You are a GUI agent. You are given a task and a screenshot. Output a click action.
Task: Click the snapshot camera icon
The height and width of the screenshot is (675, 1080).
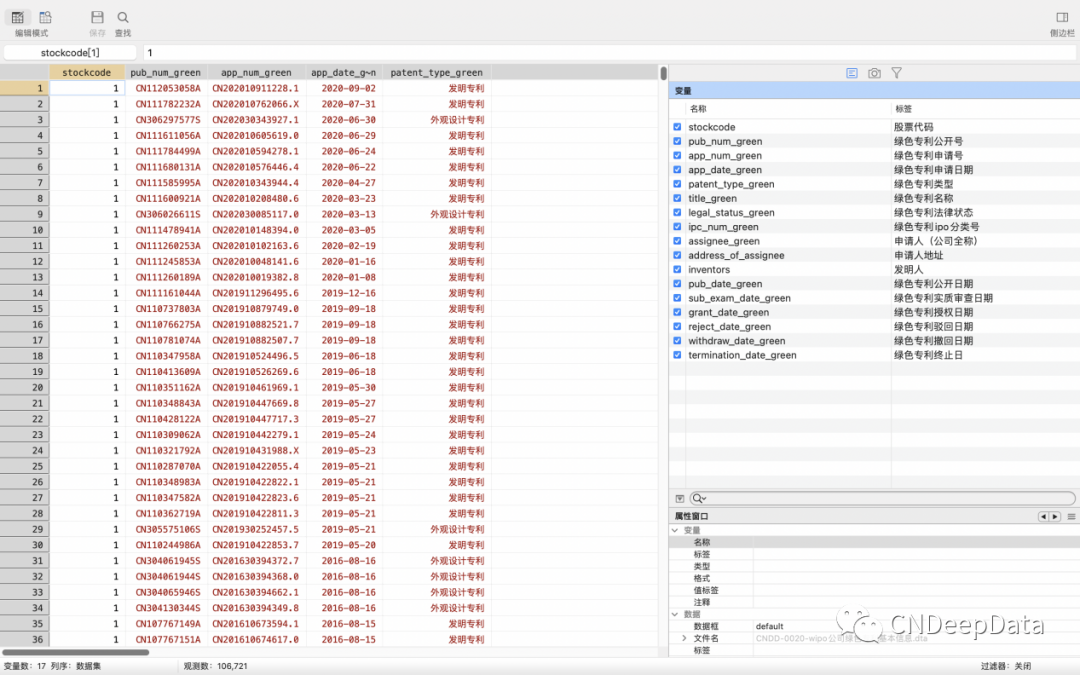[x=874, y=73]
